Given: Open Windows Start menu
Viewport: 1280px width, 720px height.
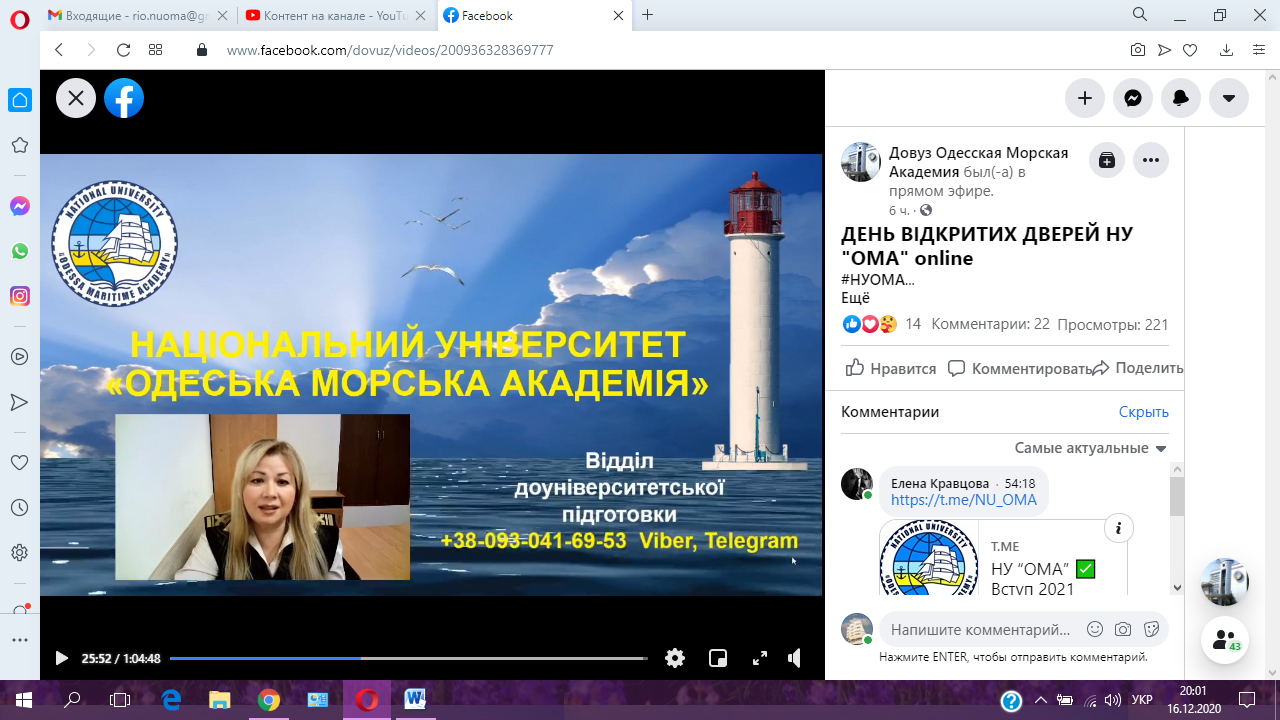Looking at the screenshot, I should [x=23, y=700].
